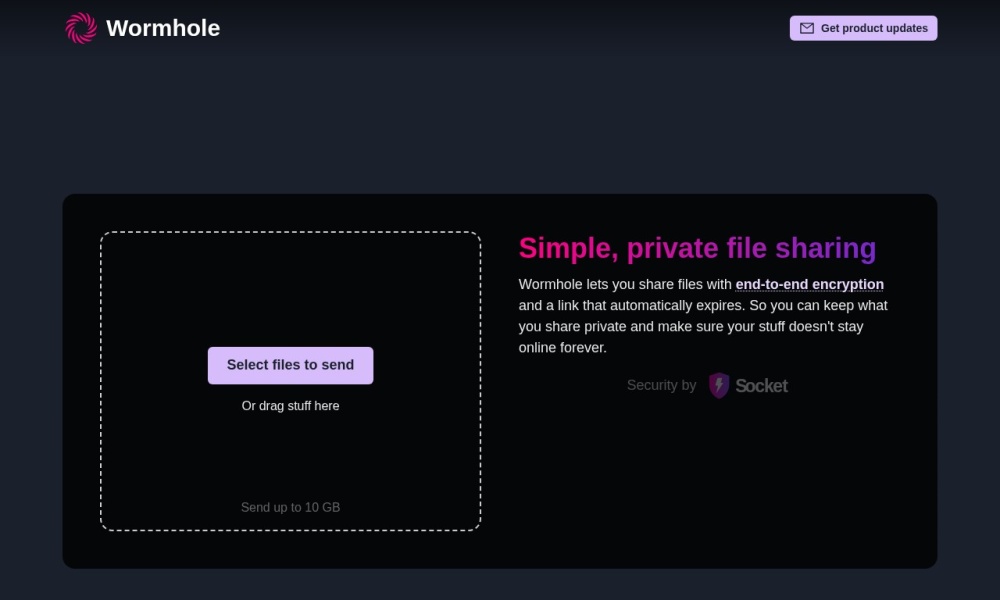1000x600 pixels.
Task: Click the Socket wordmark text
Action: pyautogui.click(x=761, y=385)
